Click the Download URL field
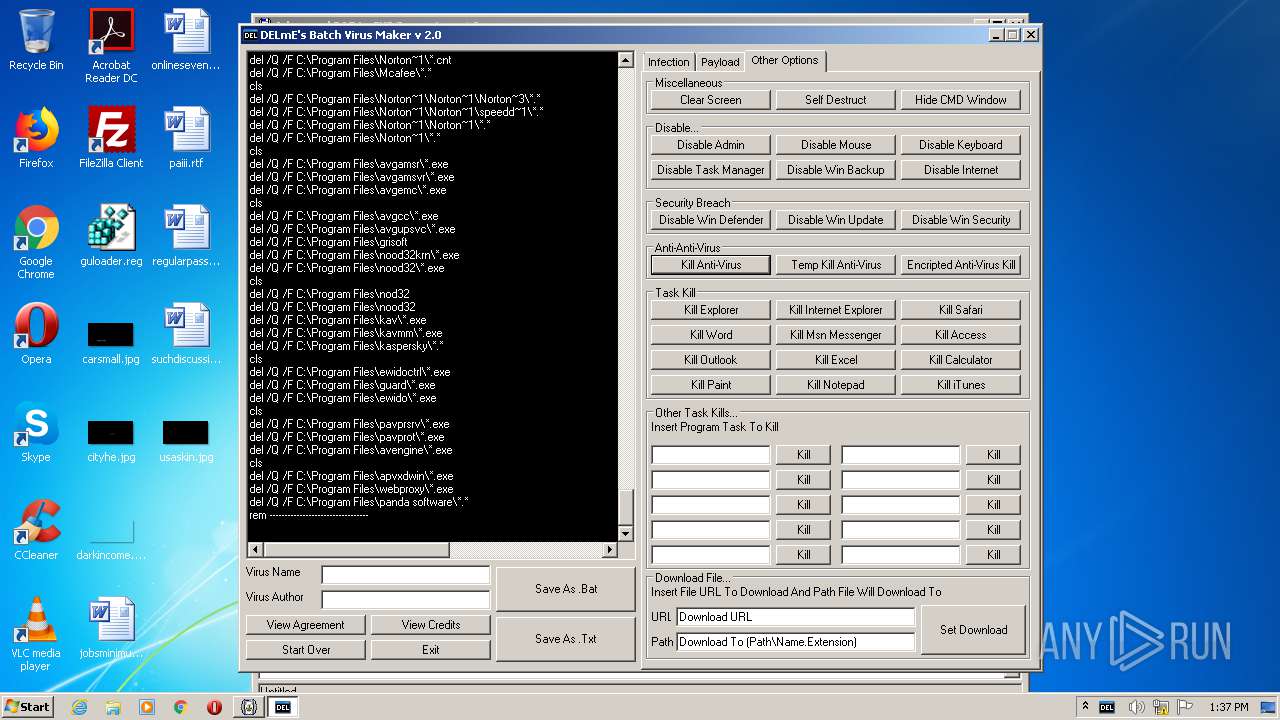The image size is (1280, 720). click(796, 617)
